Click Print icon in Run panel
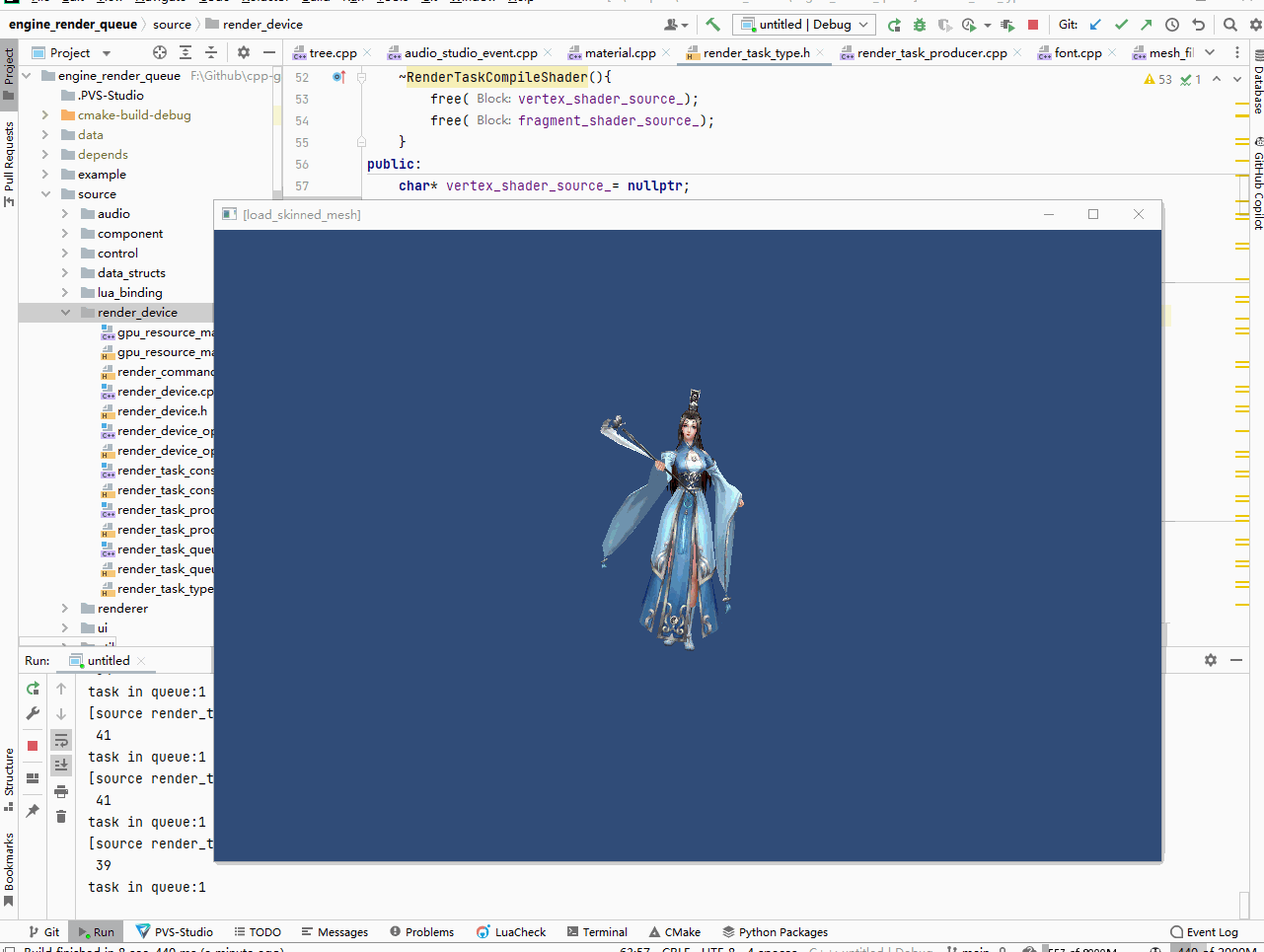Screen dimensions: 1264x952 pyautogui.click(x=61, y=791)
